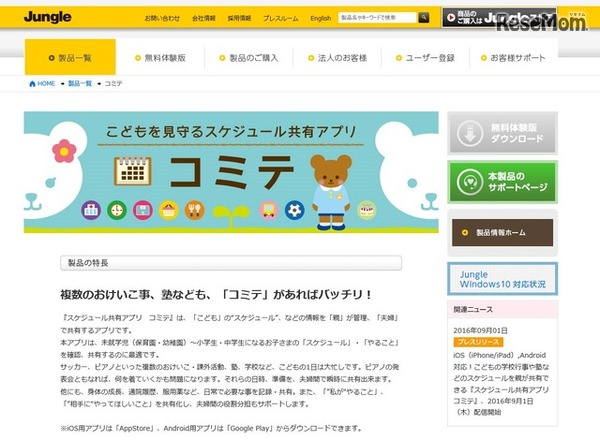Open the ユーザー登録 tab

[x=426, y=58]
